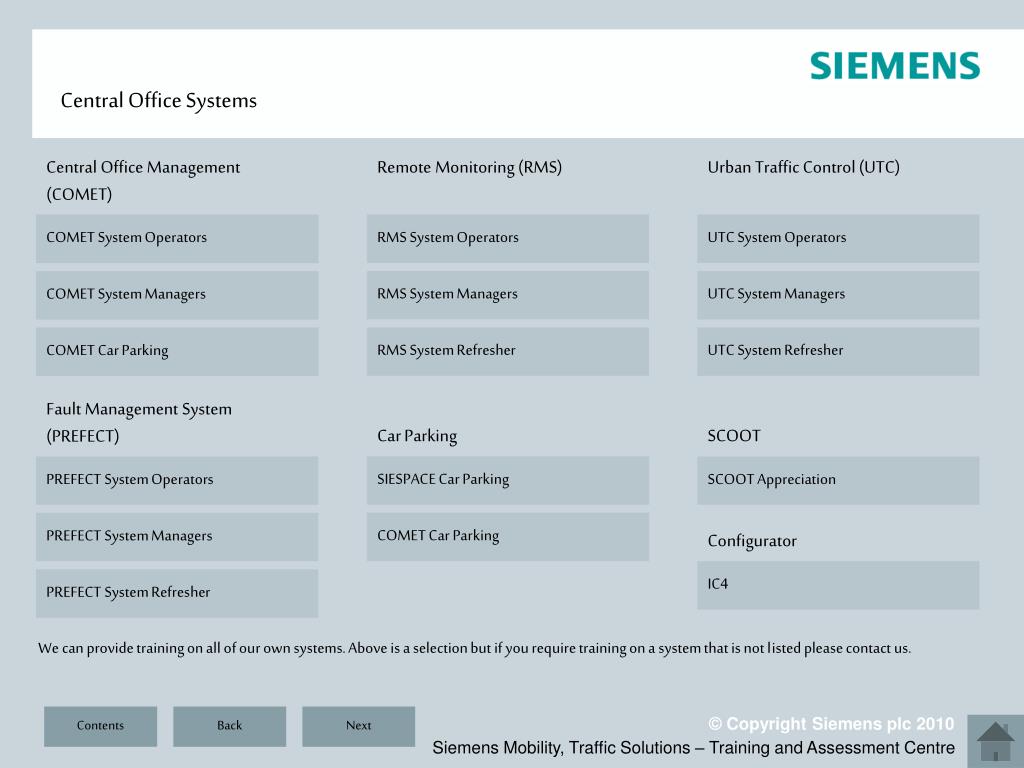Open PREFECT System Operators
The width and height of the screenshot is (1024, 768).
click(x=177, y=480)
